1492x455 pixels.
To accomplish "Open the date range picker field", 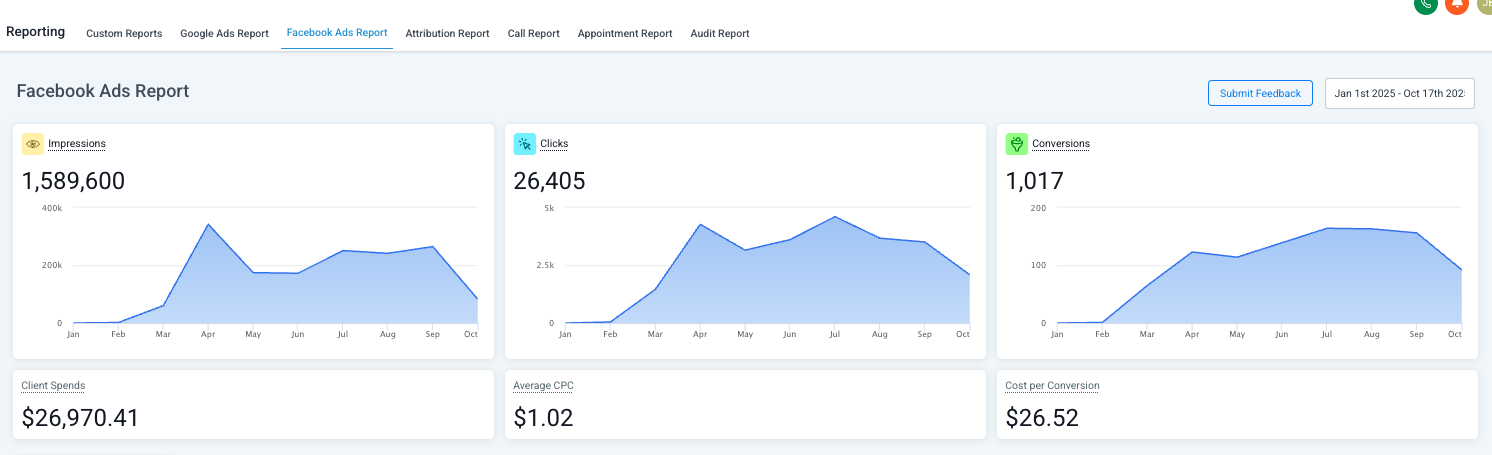I will click(x=1399, y=93).
